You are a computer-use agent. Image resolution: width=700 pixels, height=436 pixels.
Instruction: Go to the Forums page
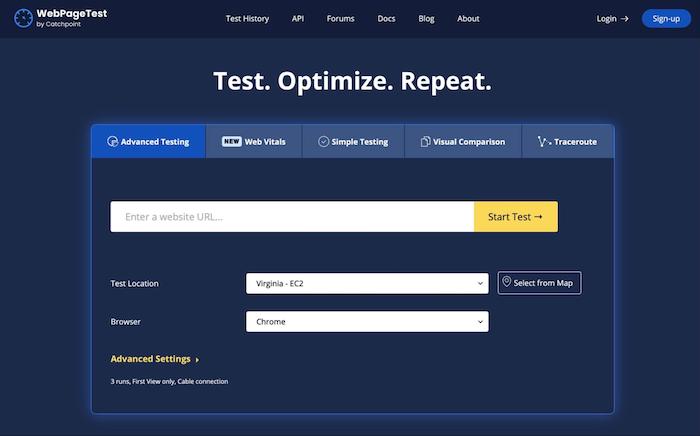341,19
